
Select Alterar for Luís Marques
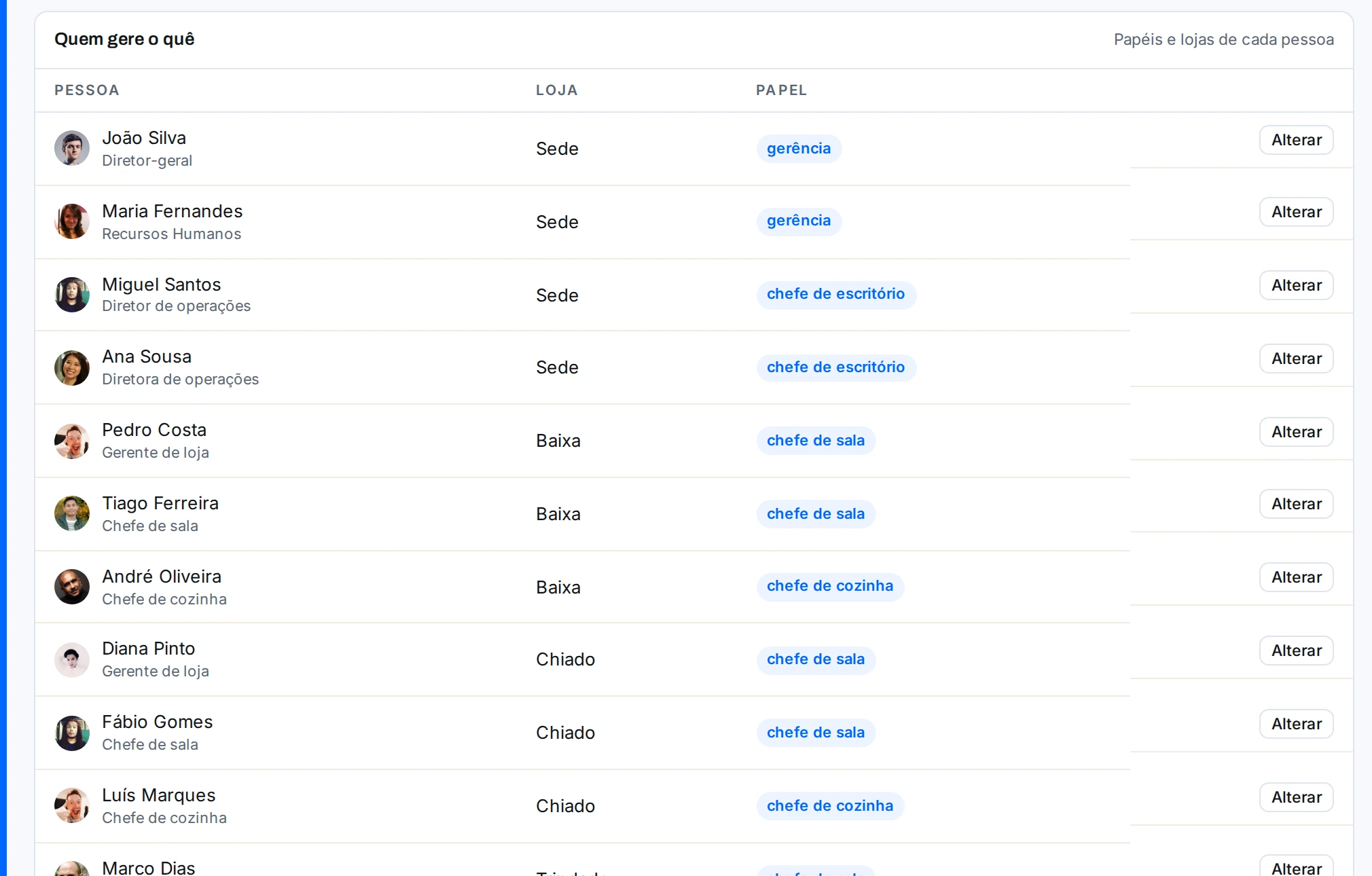tap(1296, 797)
